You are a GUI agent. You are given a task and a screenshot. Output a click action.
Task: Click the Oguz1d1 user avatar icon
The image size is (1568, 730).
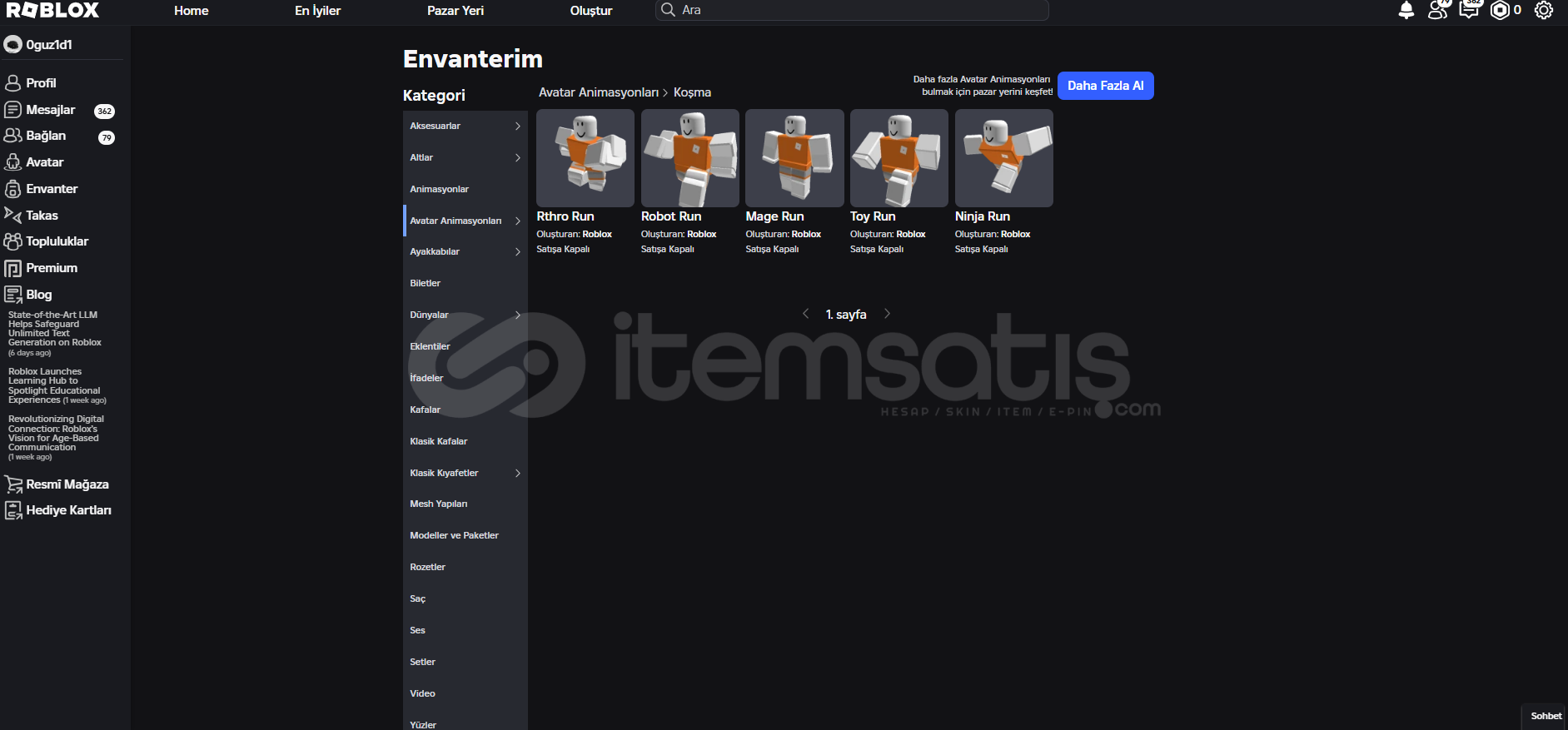coord(12,45)
